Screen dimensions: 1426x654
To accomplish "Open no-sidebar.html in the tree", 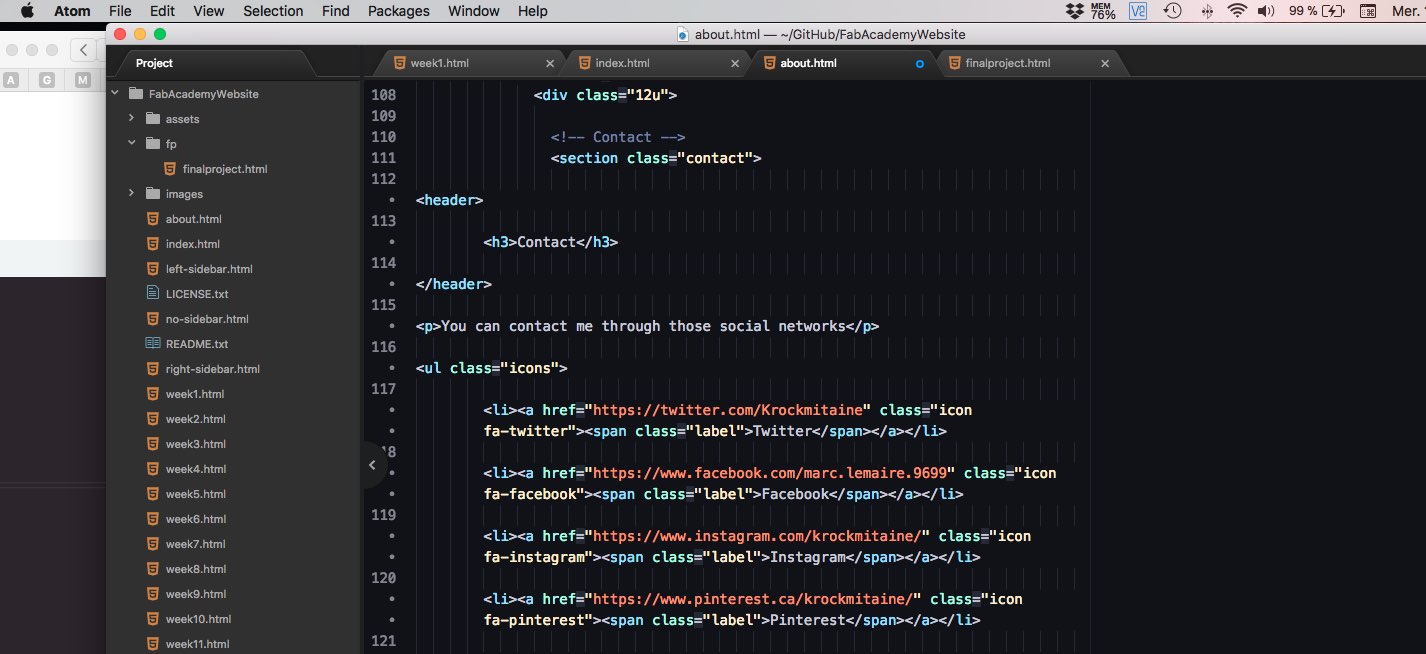I will pyautogui.click(x=207, y=319).
